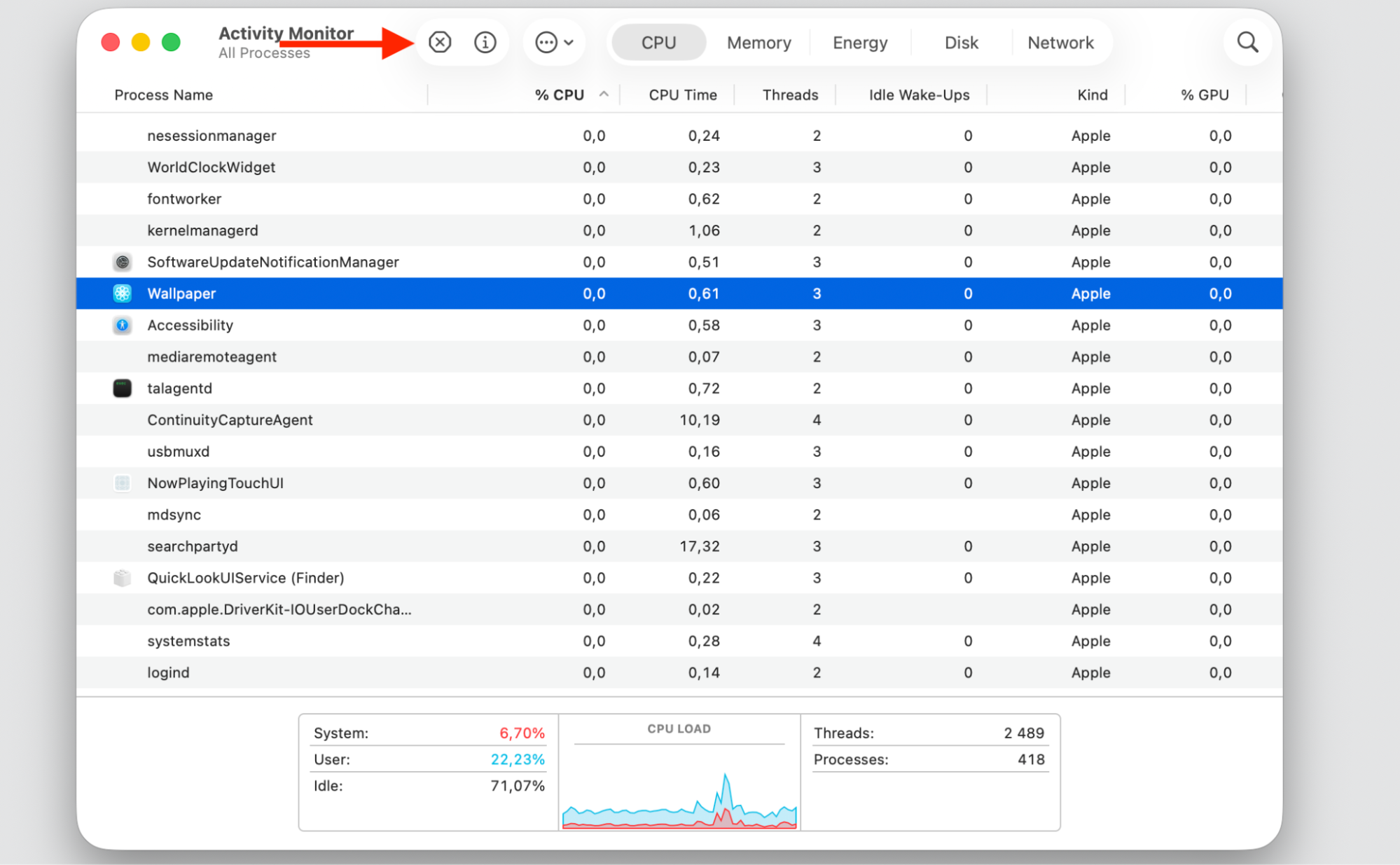Click the User percentage value 22,23%

point(518,759)
